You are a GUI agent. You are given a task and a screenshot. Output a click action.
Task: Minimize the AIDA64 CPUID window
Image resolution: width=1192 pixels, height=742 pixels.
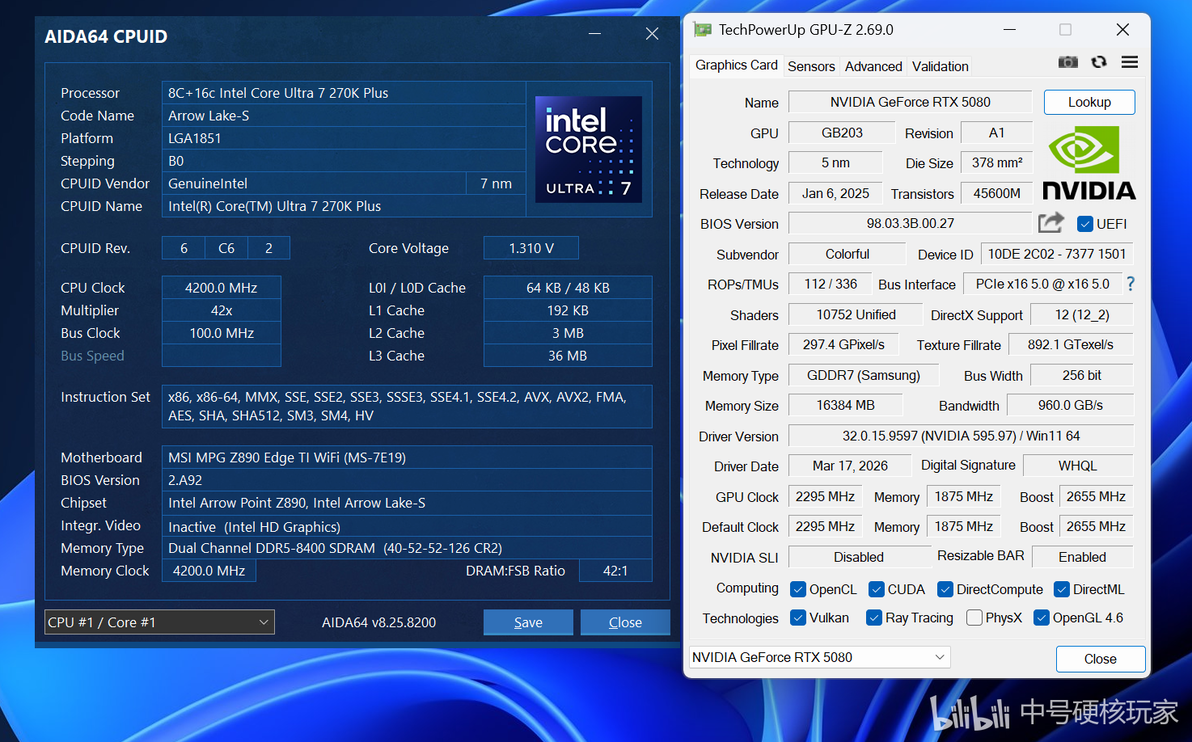coord(594,33)
